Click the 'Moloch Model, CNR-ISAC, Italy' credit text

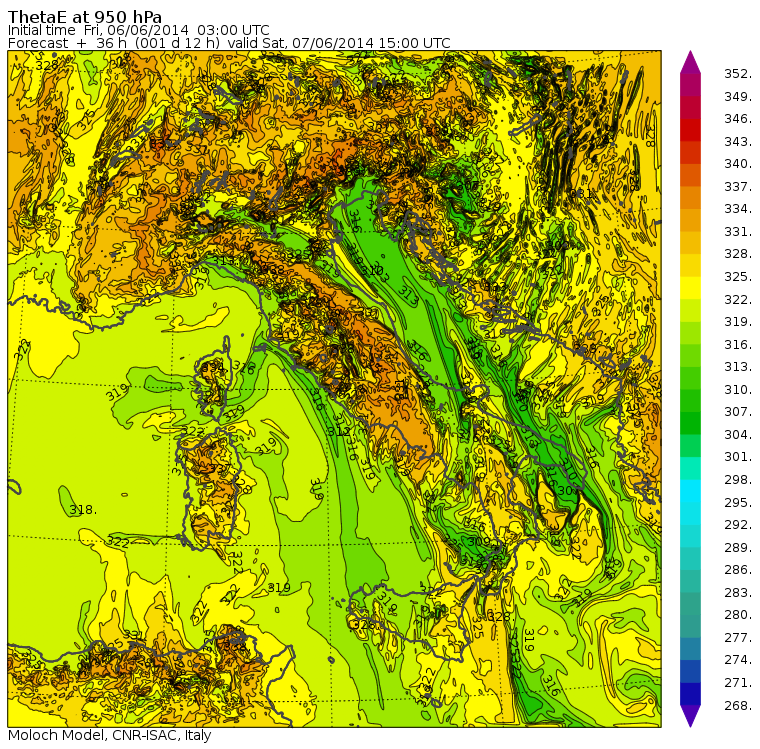click(x=110, y=735)
